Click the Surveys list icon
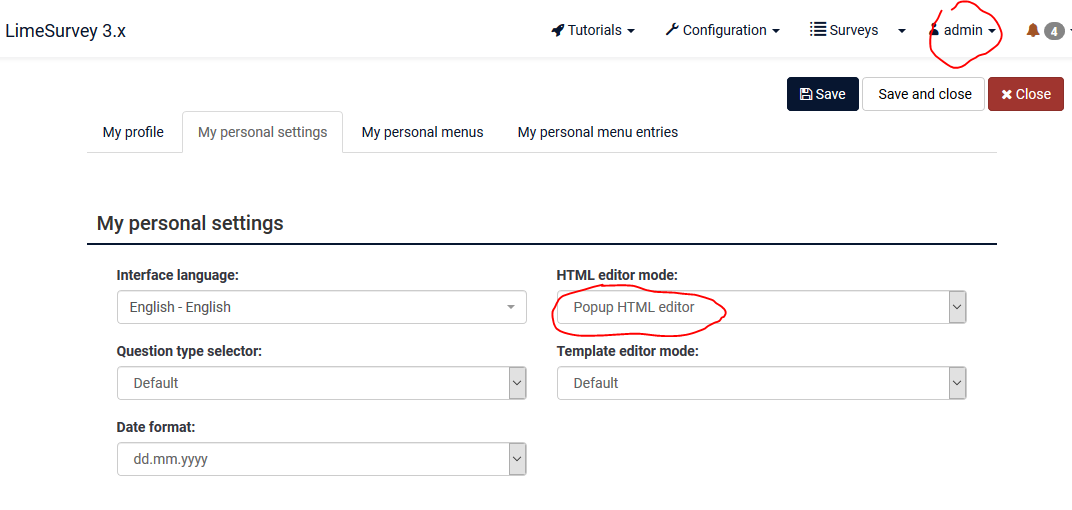This screenshot has height=510, width=1072. [x=818, y=30]
